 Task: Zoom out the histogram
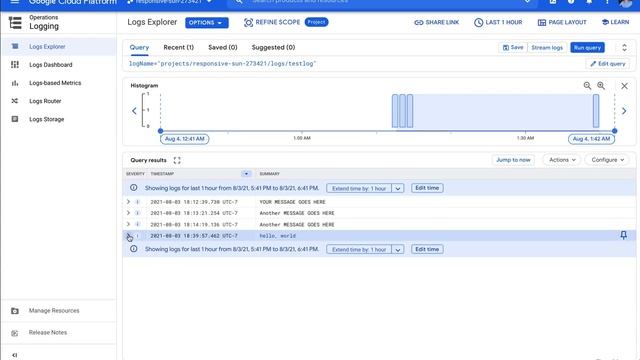click(587, 86)
